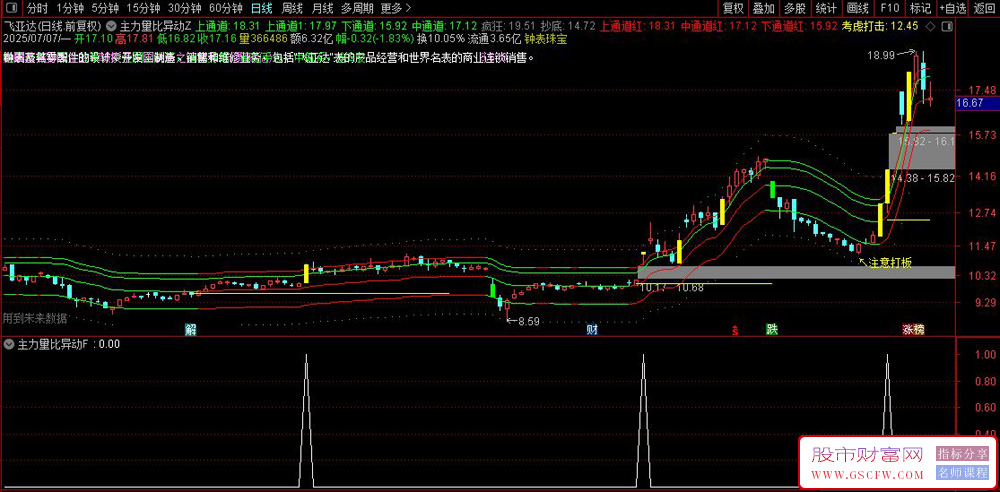Click the 中通道红: 17.12 value
The image size is (1000, 492).
click(x=717, y=27)
